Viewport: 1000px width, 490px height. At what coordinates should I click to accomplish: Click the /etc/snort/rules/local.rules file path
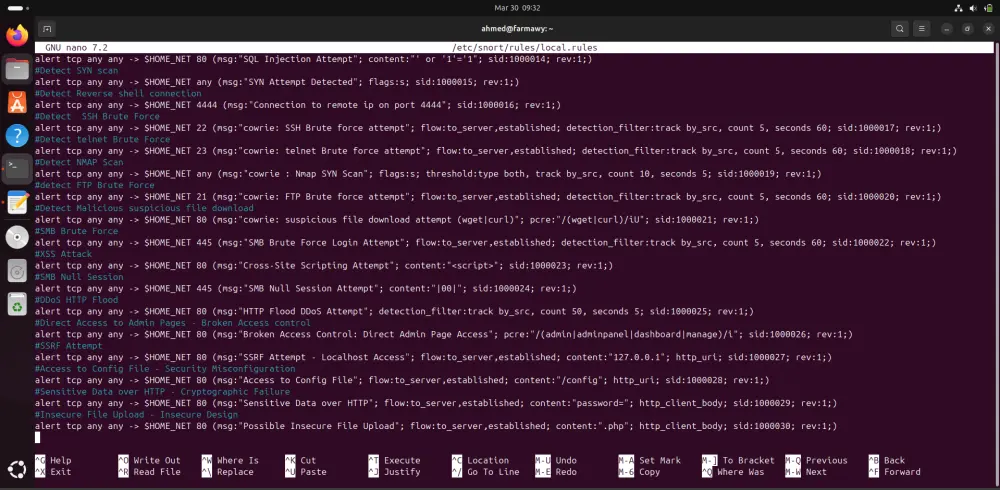tap(525, 47)
